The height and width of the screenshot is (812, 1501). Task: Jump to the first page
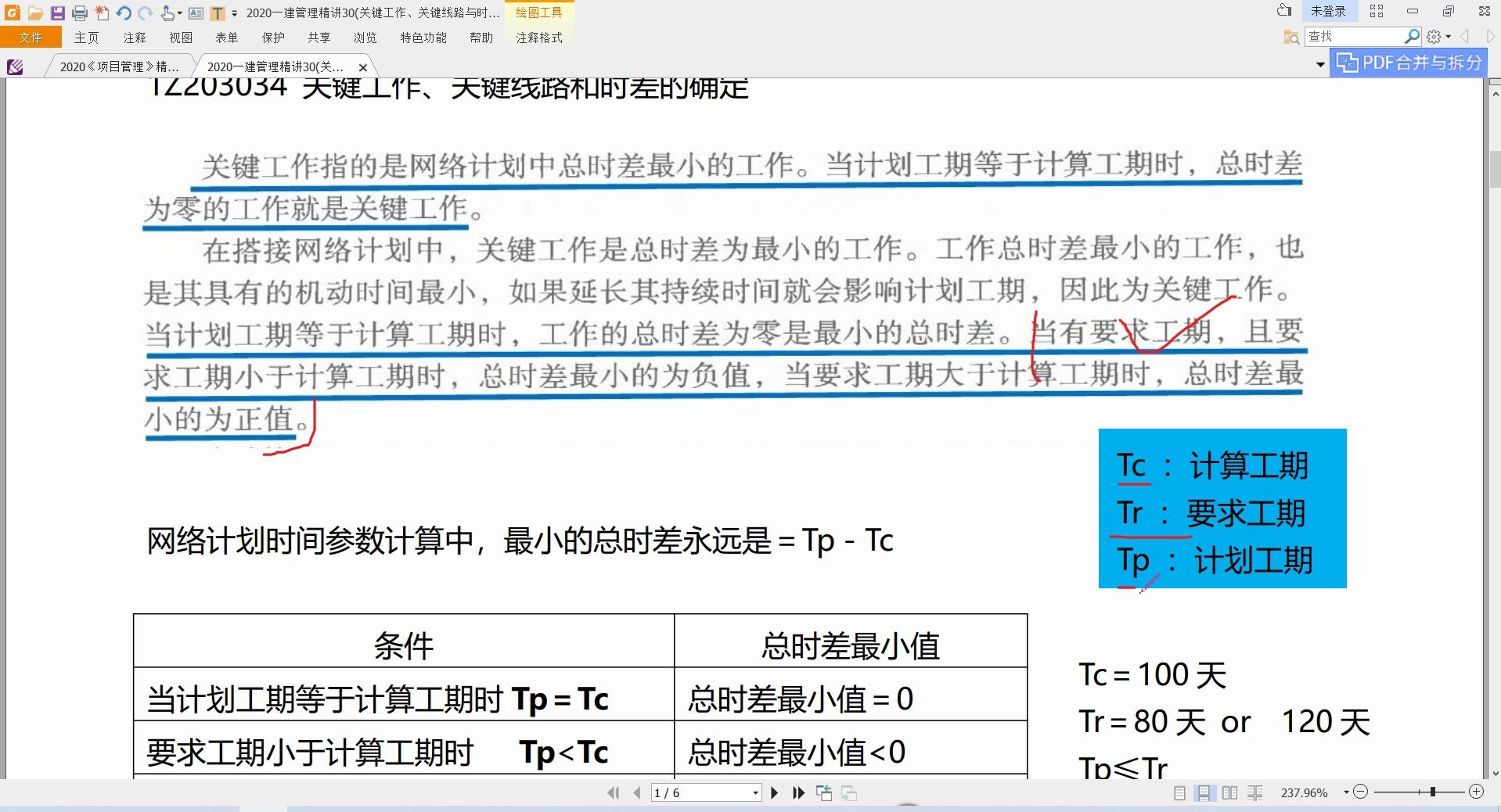(x=614, y=793)
